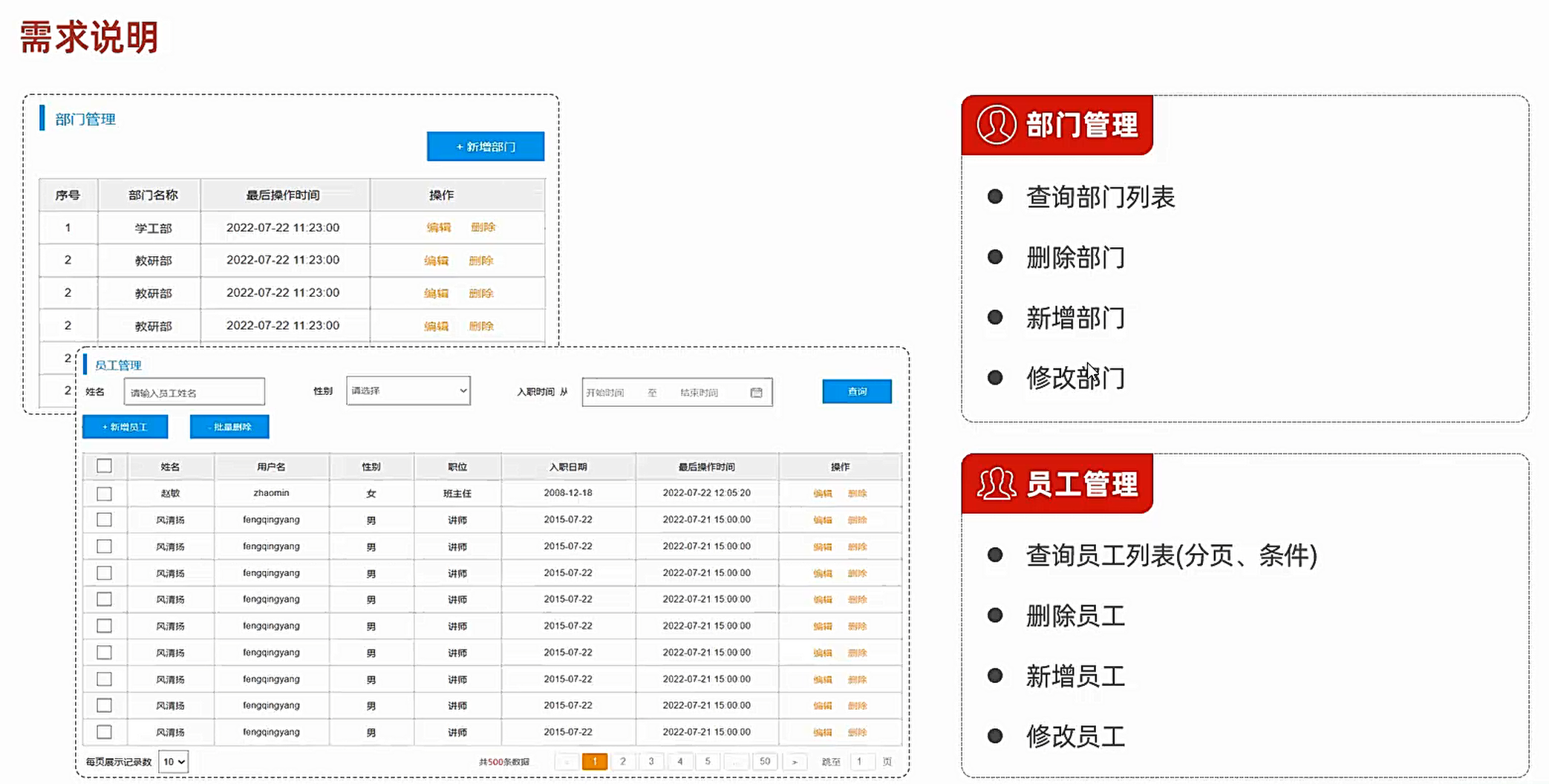The height and width of the screenshot is (784, 1549).
Task: Toggle the select-all header checkbox
Action: (104, 466)
